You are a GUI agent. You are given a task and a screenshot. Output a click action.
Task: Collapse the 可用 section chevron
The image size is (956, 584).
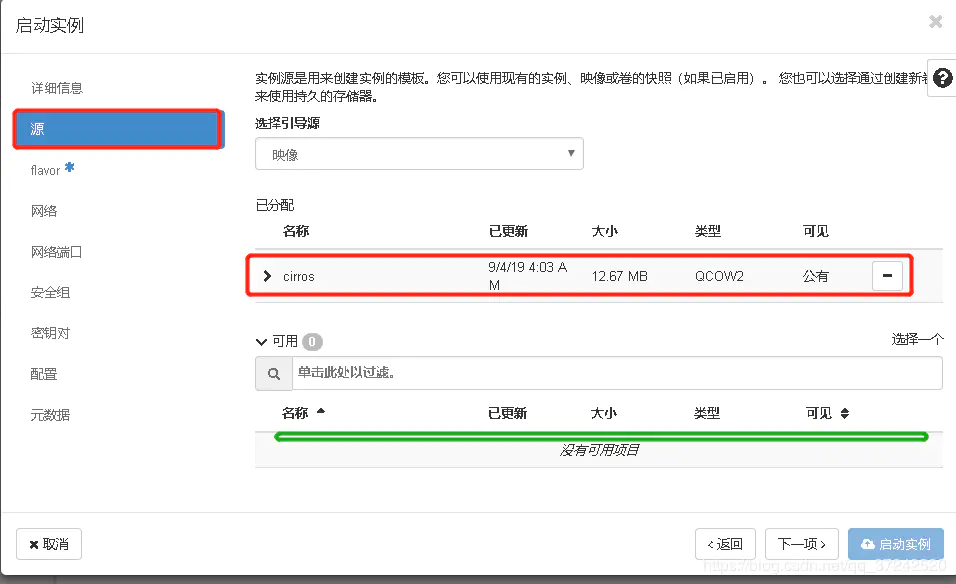(x=262, y=341)
